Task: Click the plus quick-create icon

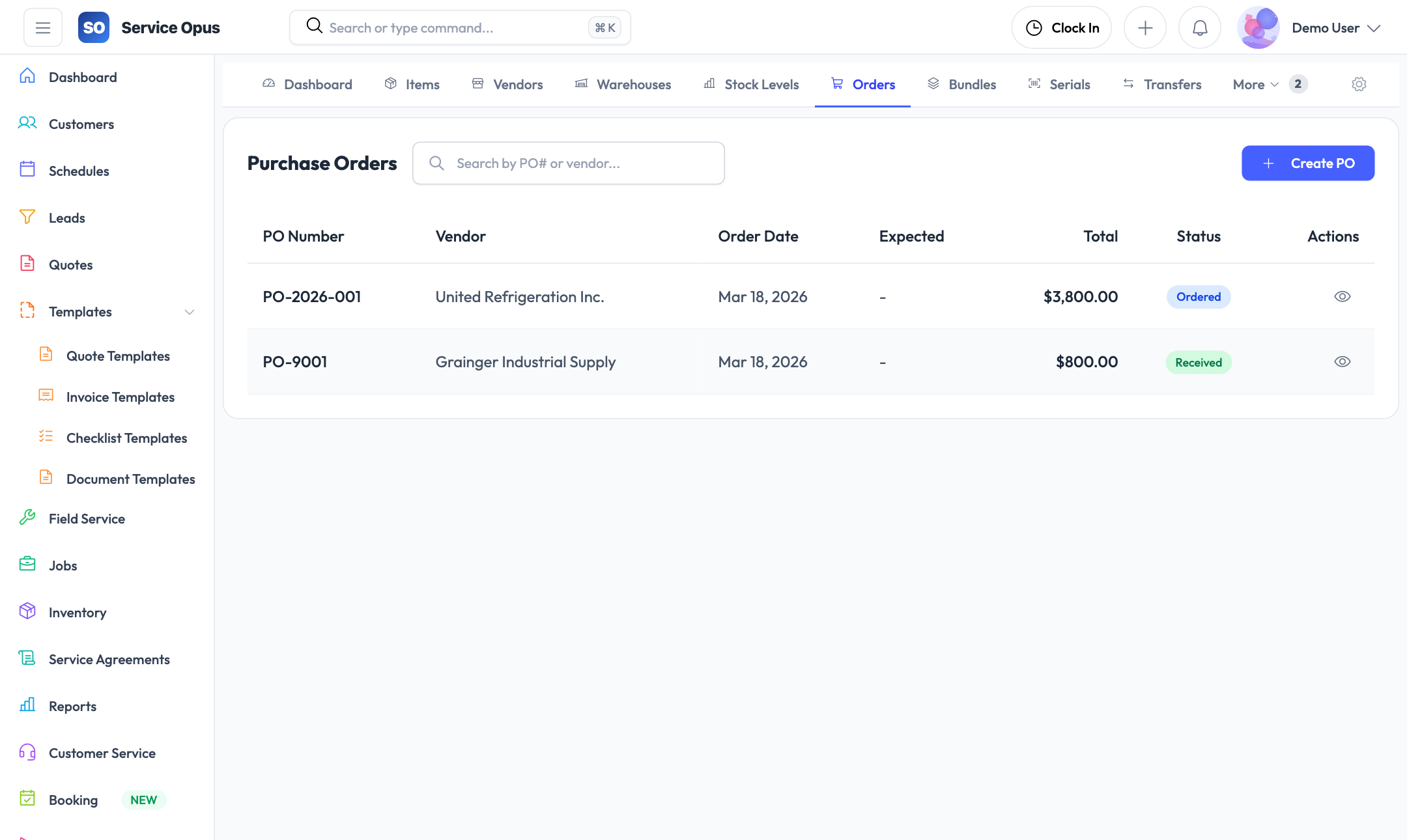Action: click(1145, 27)
